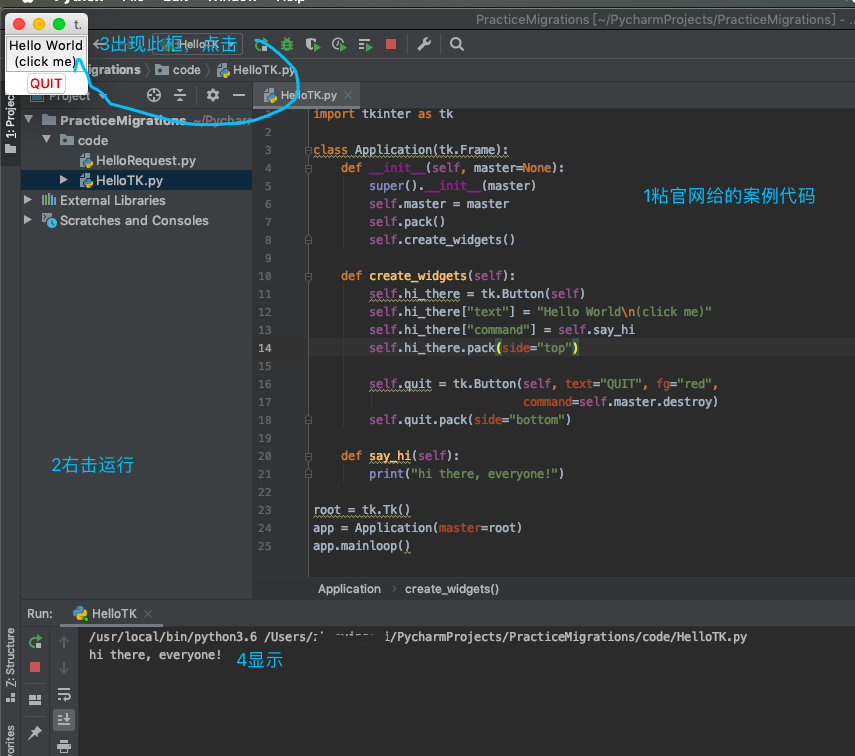Screen dimensions: 855x756
Task: Click 'app = Application(master=root)' on line 24
Action: [417, 528]
